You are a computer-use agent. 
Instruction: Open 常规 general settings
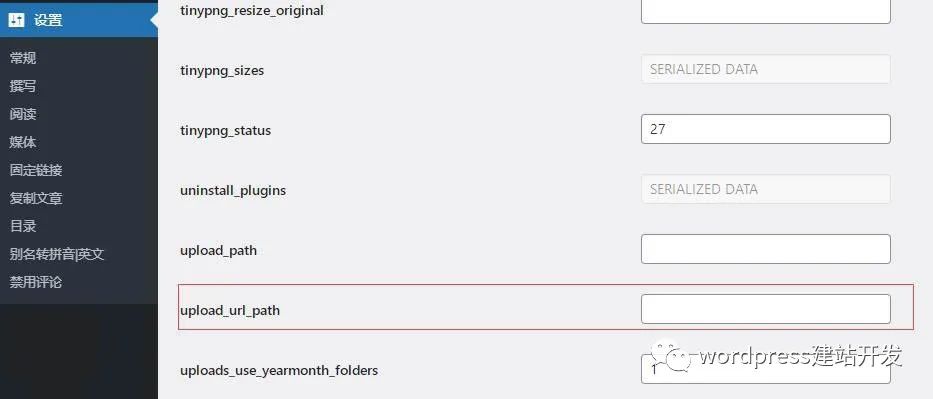(x=23, y=58)
